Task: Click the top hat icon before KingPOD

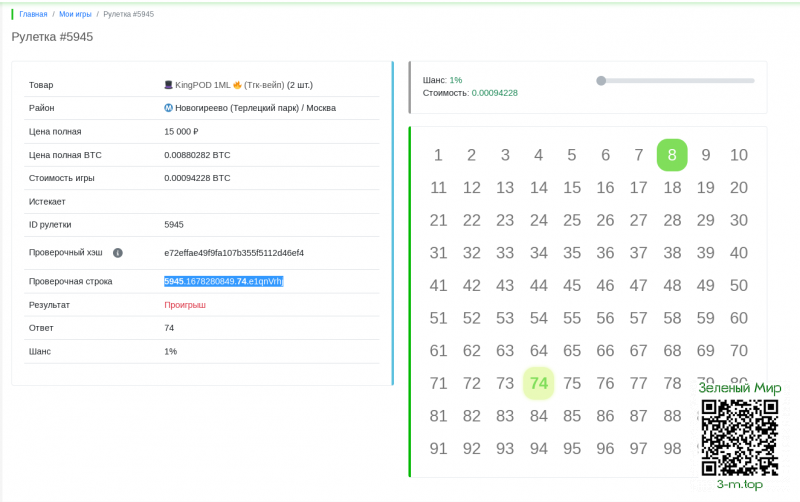Action: pos(169,85)
